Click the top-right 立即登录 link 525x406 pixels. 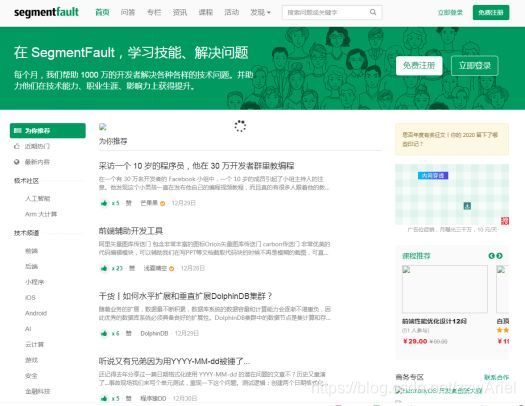click(450, 12)
